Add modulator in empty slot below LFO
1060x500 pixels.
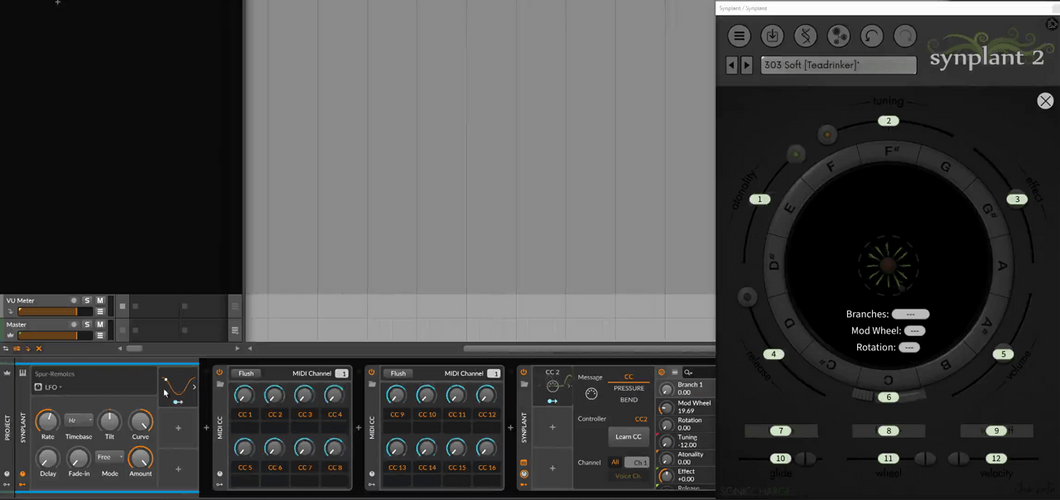178,428
